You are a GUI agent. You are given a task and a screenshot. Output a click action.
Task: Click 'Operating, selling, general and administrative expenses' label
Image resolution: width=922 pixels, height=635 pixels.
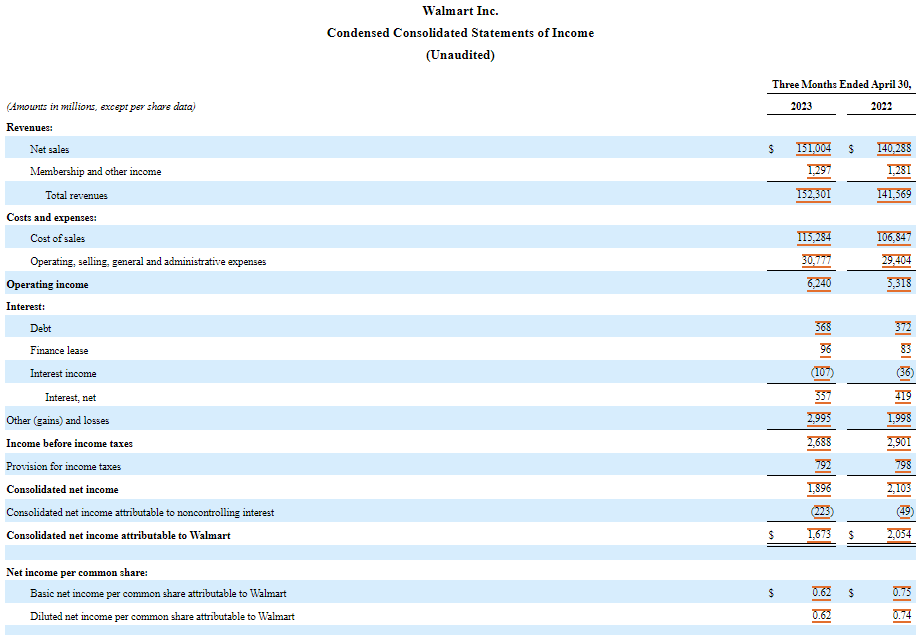click(148, 262)
